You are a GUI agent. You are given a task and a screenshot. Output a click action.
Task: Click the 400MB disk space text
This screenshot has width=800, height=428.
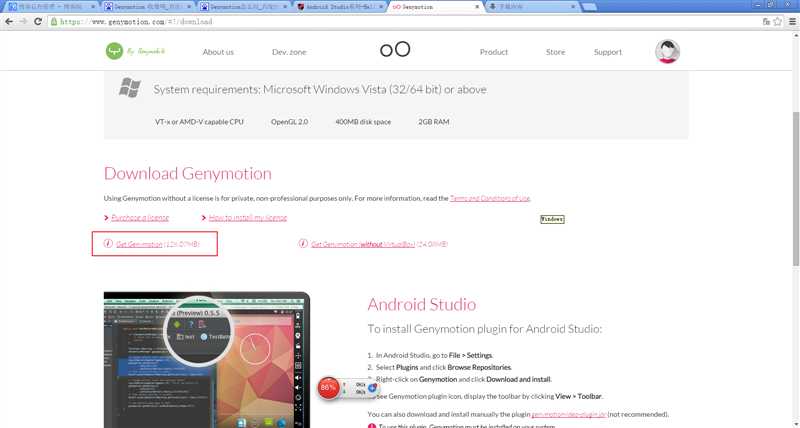(x=363, y=122)
